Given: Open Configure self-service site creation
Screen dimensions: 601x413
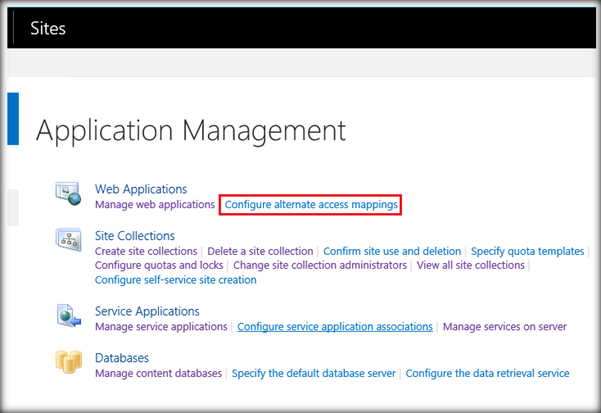Looking at the screenshot, I should click(x=176, y=280).
